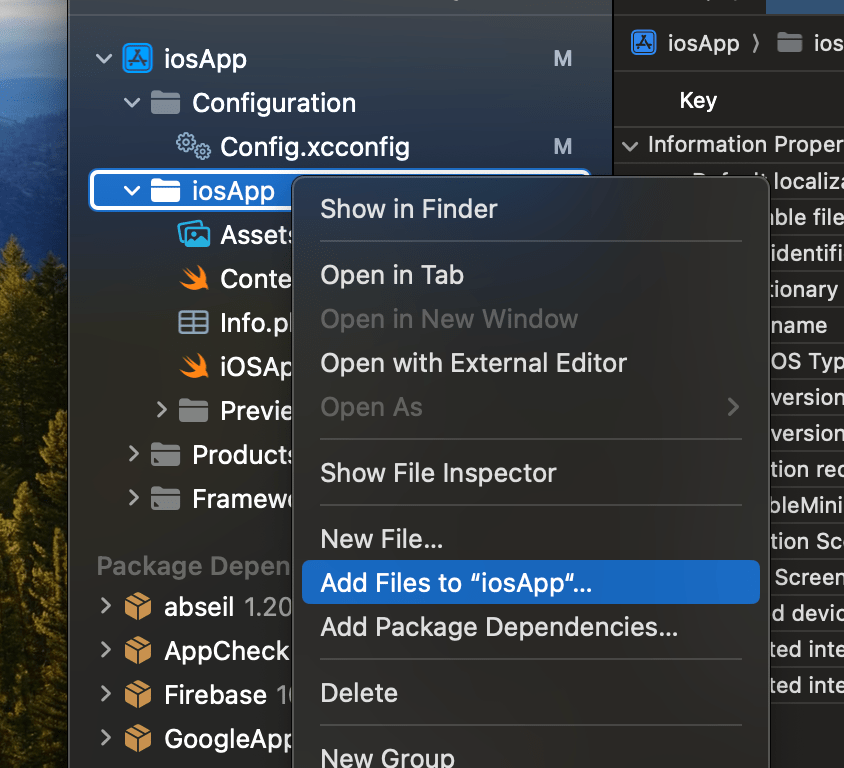Expand the AppCheck package
Viewport: 844px width, 768px height.
point(105,651)
